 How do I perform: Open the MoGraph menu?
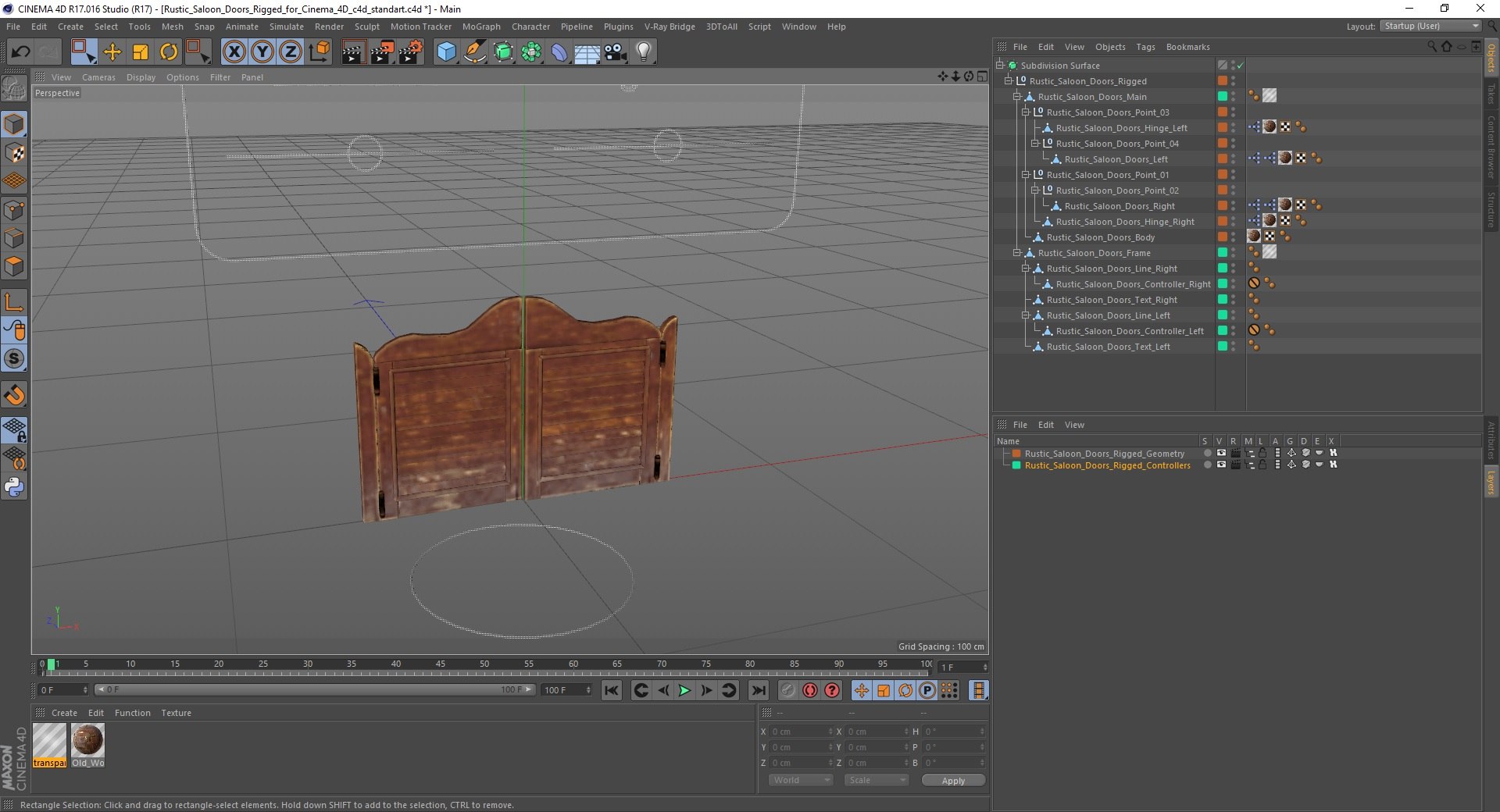point(481,27)
